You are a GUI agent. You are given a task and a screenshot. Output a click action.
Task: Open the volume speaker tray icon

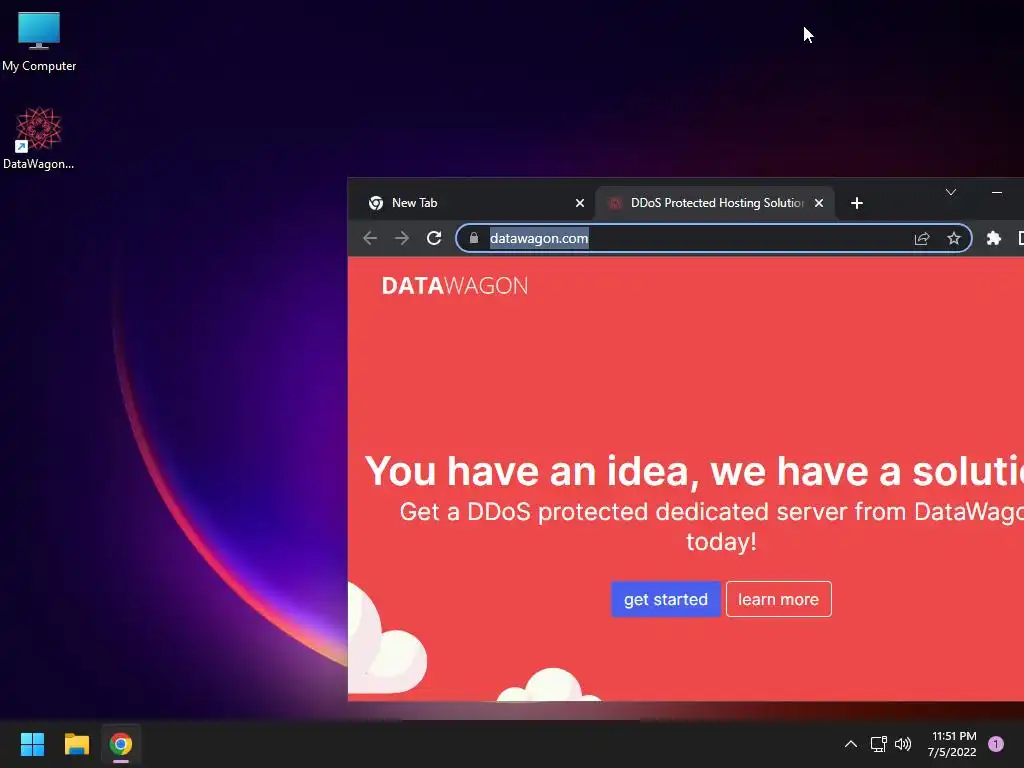[903, 744]
